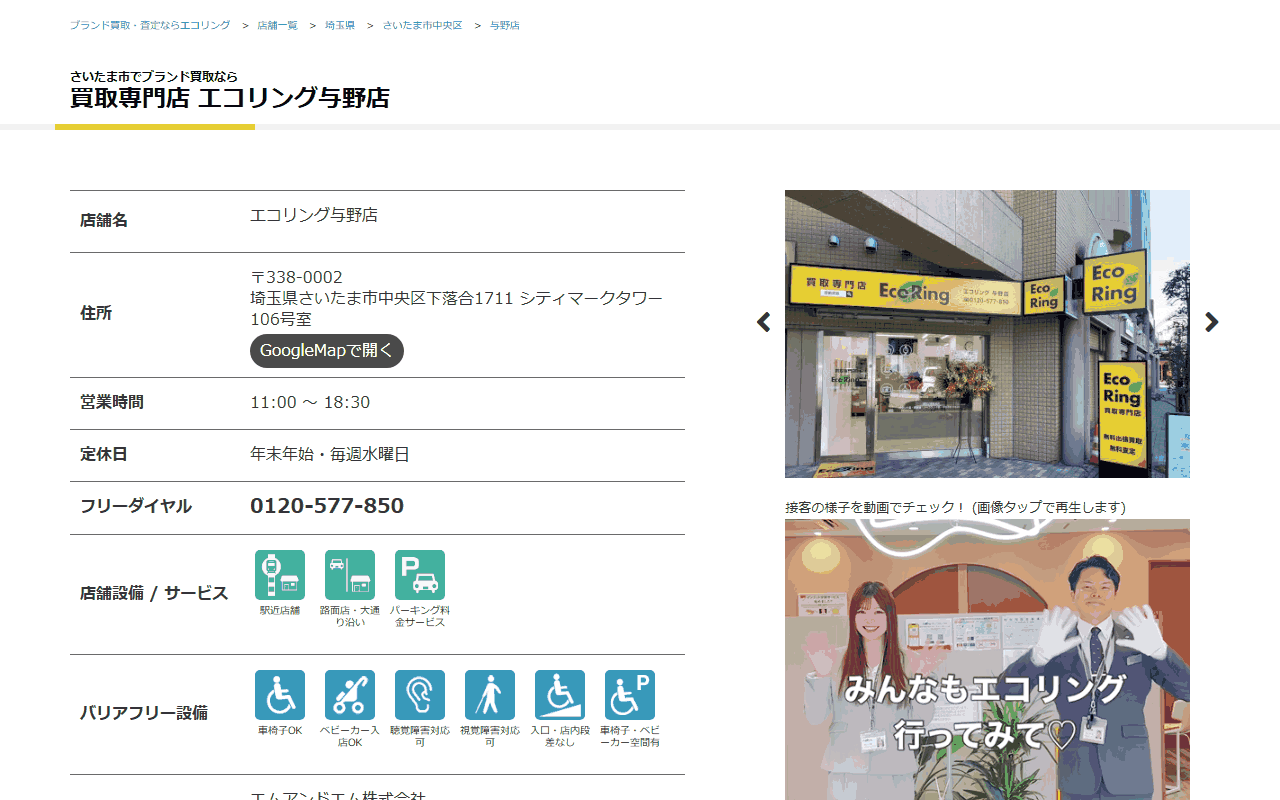Open the 埼玉県 breadcrumb link
The width and height of the screenshot is (1280, 800).
[x=340, y=25]
